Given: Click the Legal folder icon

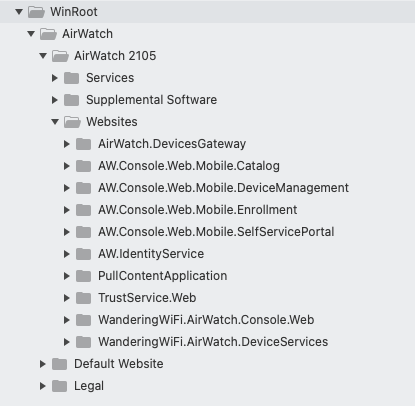Looking at the screenshot, I should point(60,386).
